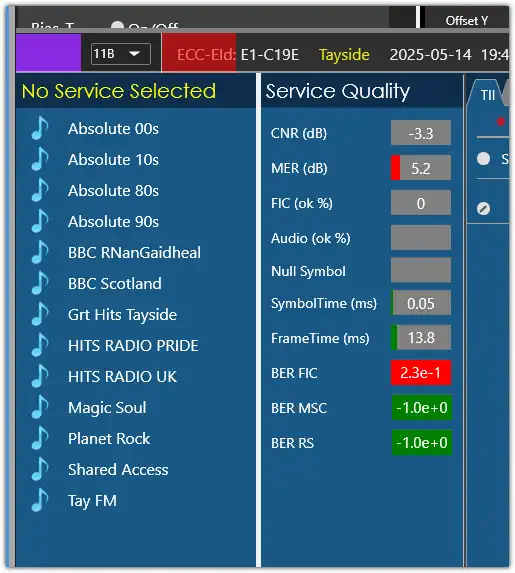
Task: Click the MER (dB) label
Action: pyautogui.click(x=299, y=168)
